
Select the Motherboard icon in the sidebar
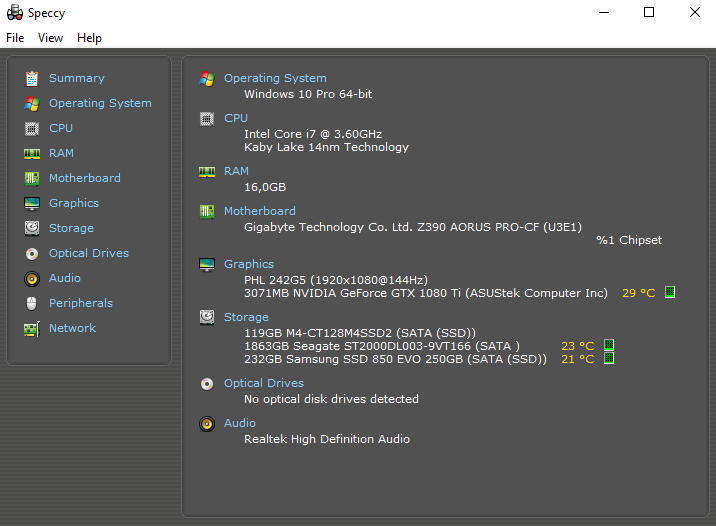[x=31, y=178]
